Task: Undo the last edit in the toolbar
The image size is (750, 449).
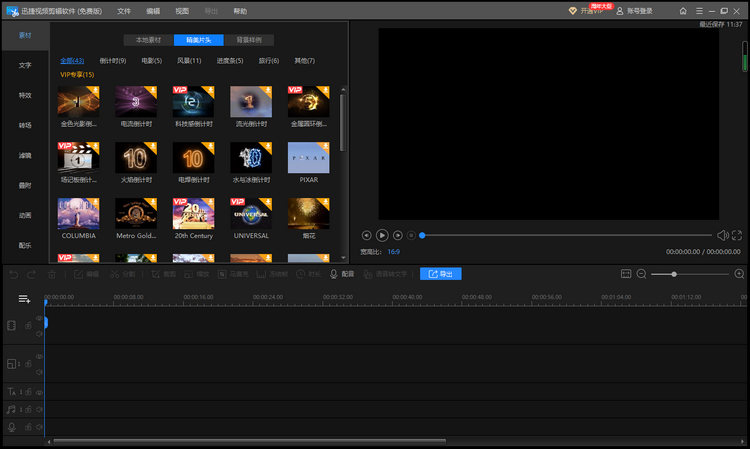Action: coord(14,274)
